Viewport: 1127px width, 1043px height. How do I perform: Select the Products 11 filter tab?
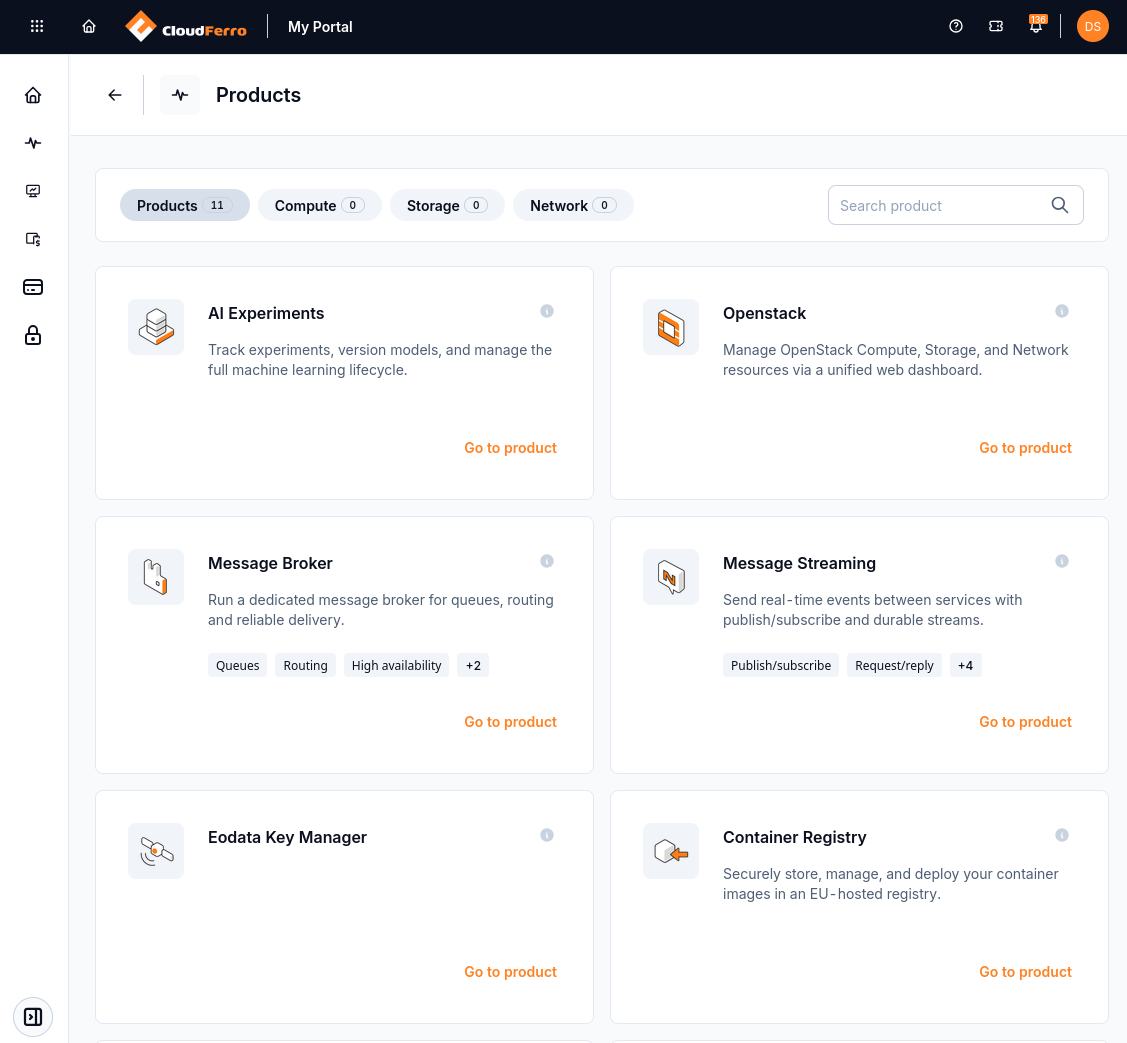(185, 206)
